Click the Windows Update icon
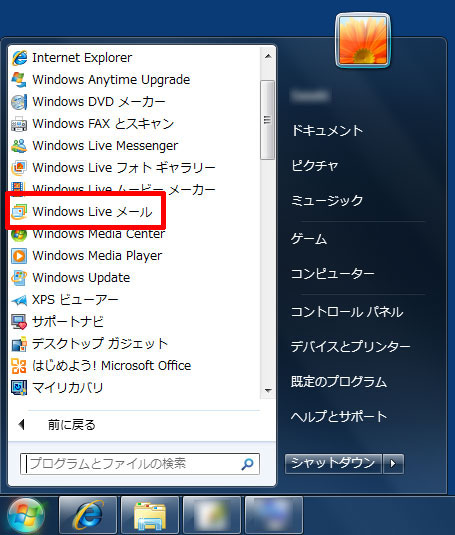 pos(19,278)
